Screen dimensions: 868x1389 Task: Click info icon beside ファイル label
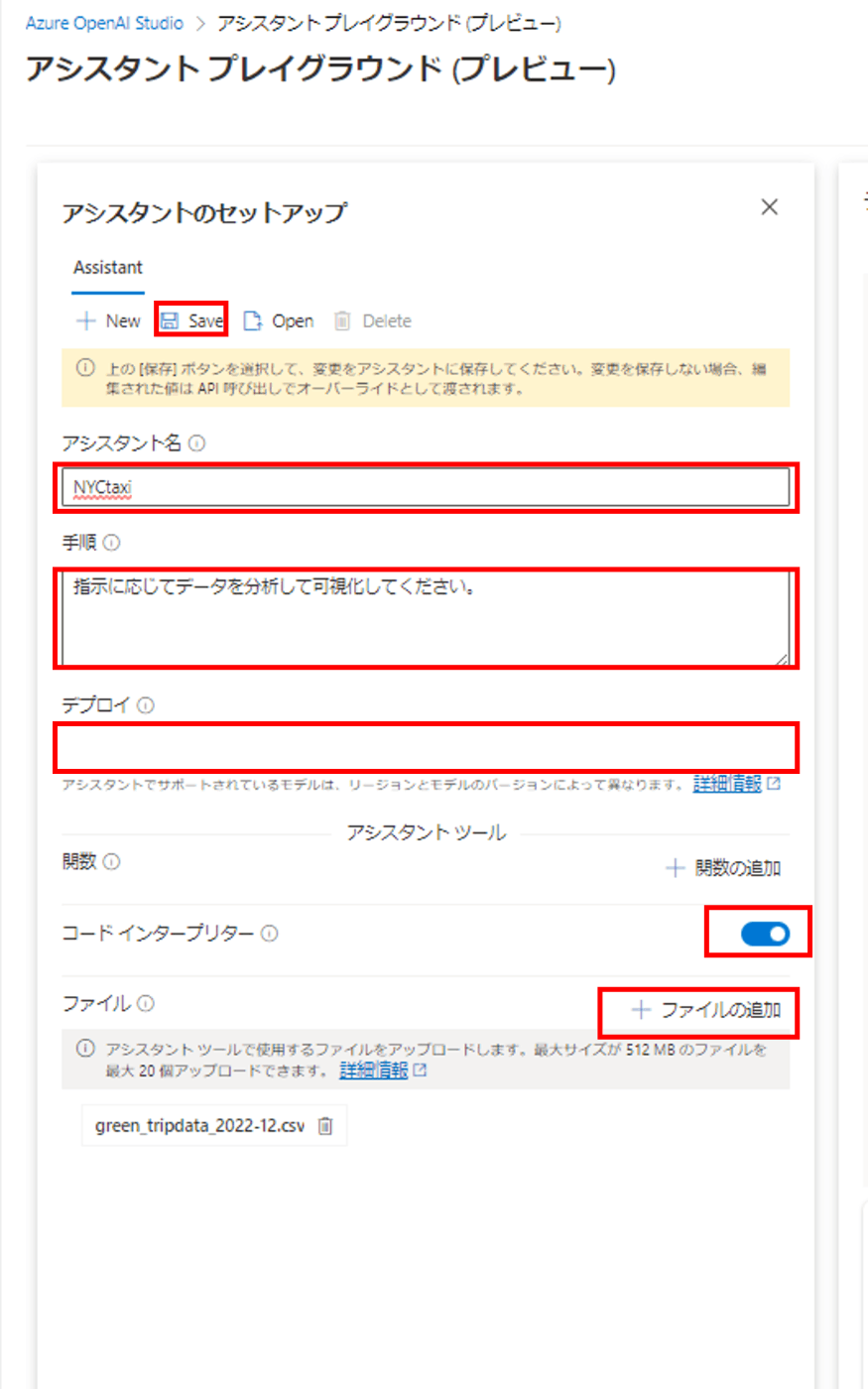click(x=146, y=1003)
